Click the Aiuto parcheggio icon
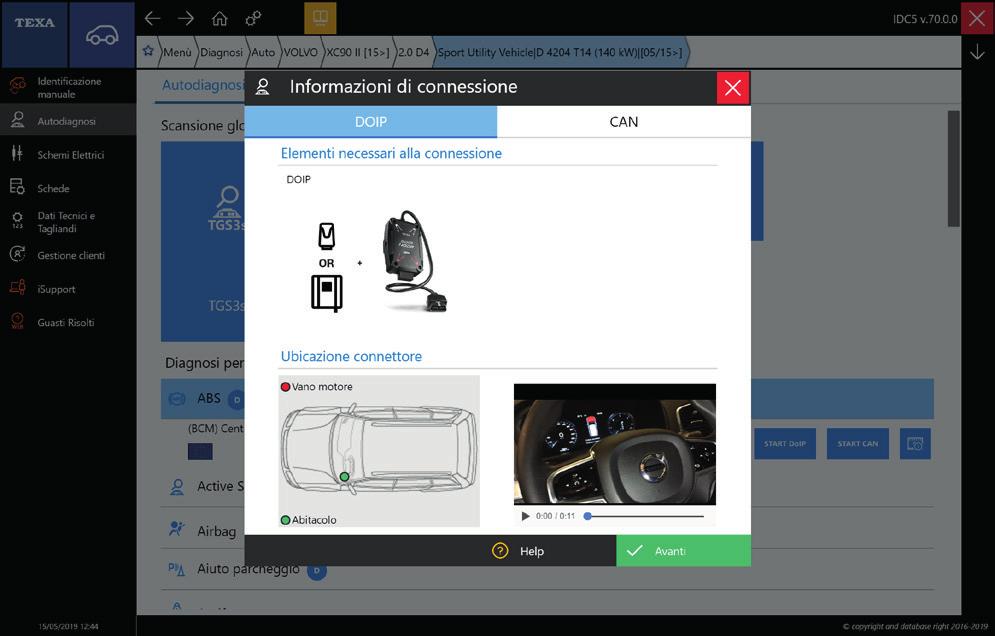 point(176,569)
